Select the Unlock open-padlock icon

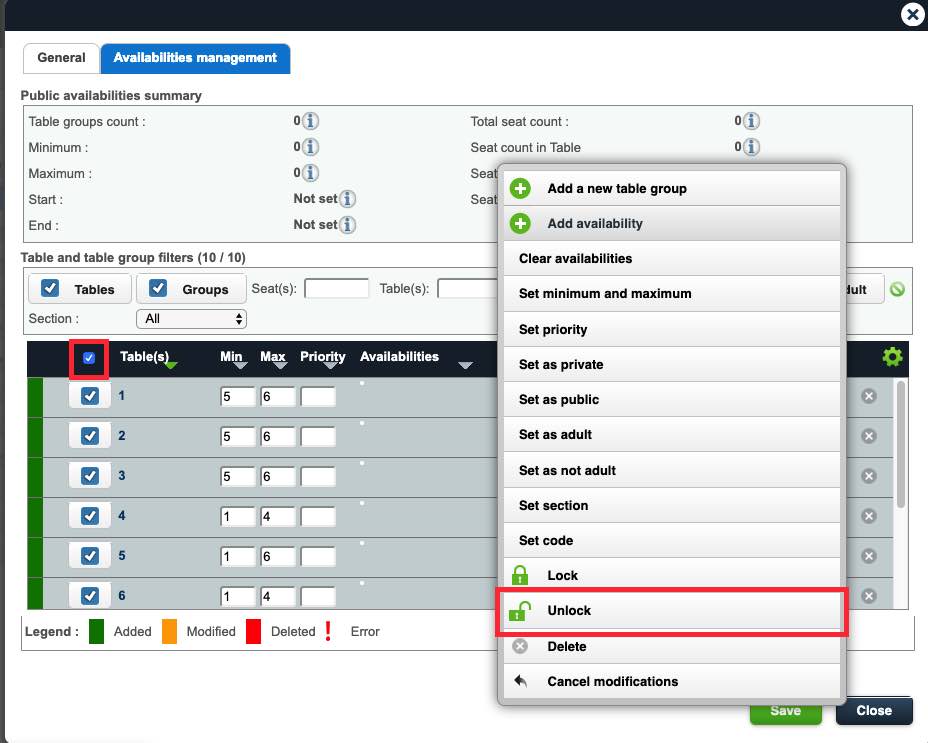[519, 610]
